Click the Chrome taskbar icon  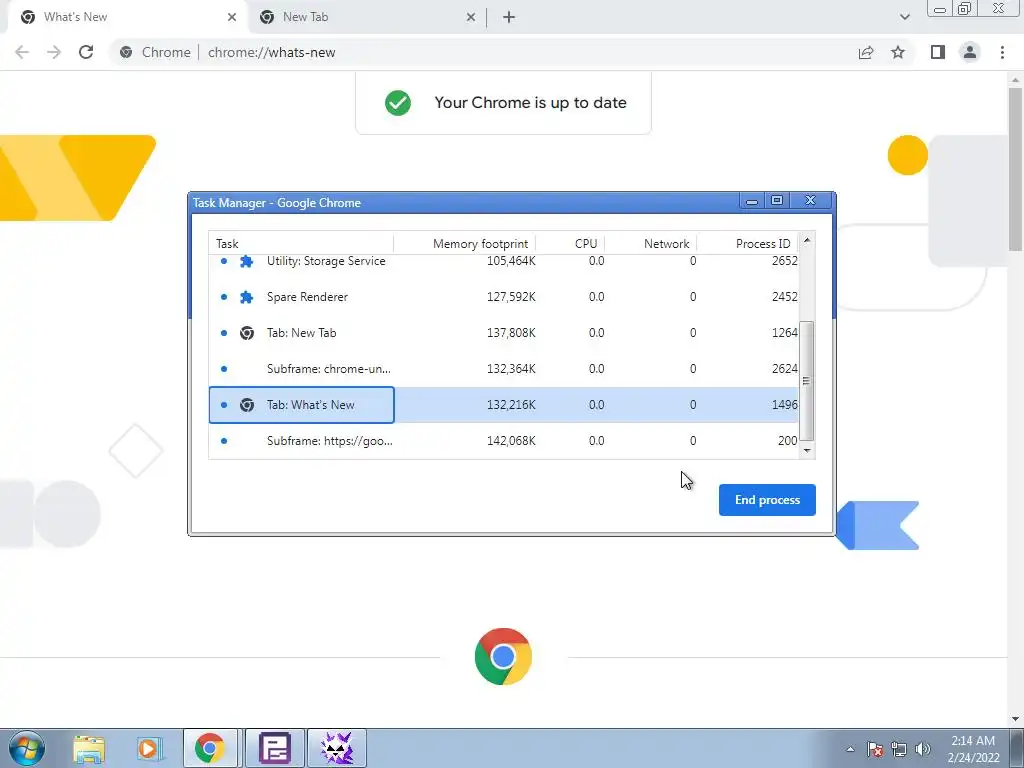pos(209,748)
